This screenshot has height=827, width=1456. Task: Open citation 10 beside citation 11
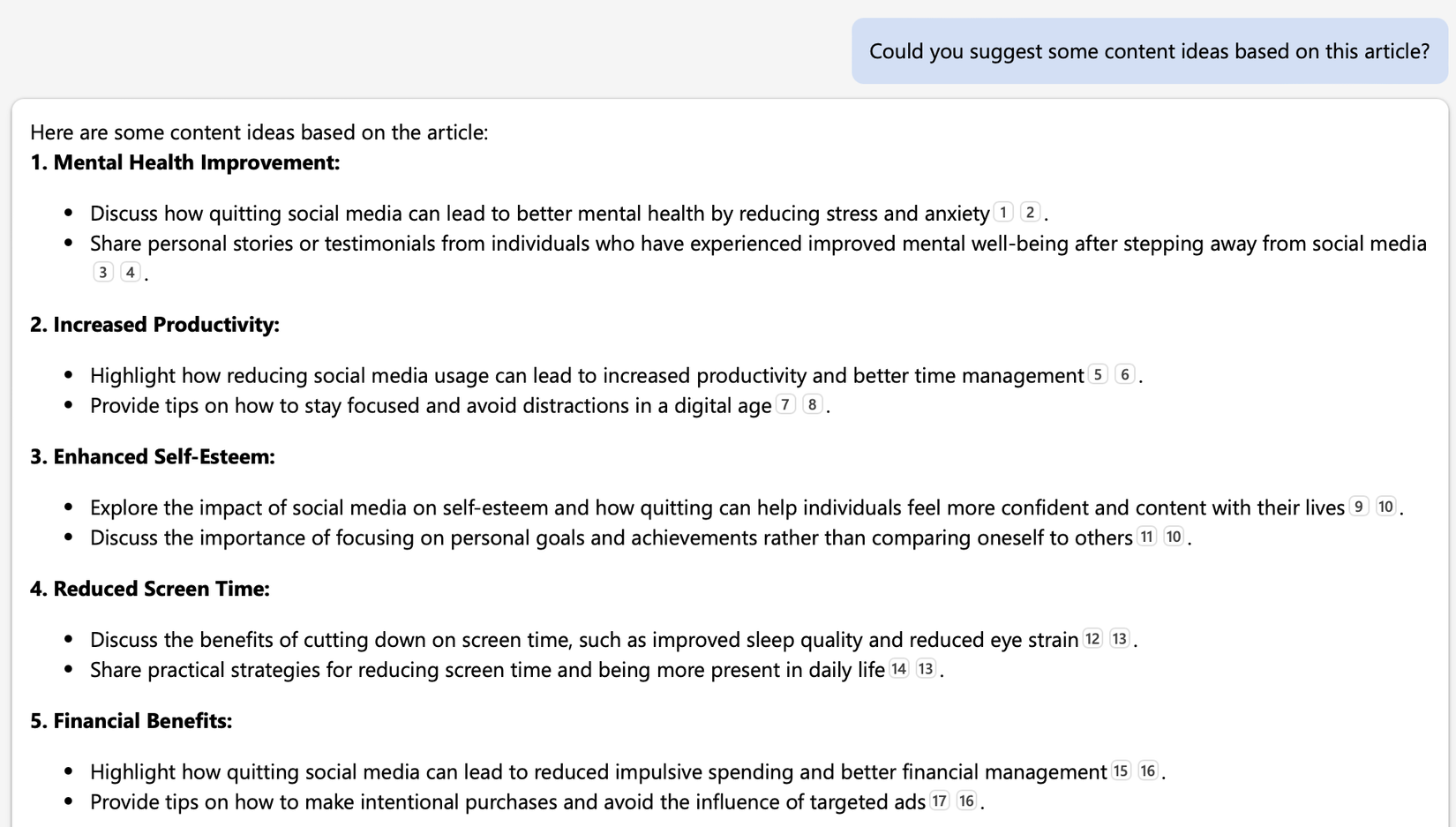[1174, 538]
